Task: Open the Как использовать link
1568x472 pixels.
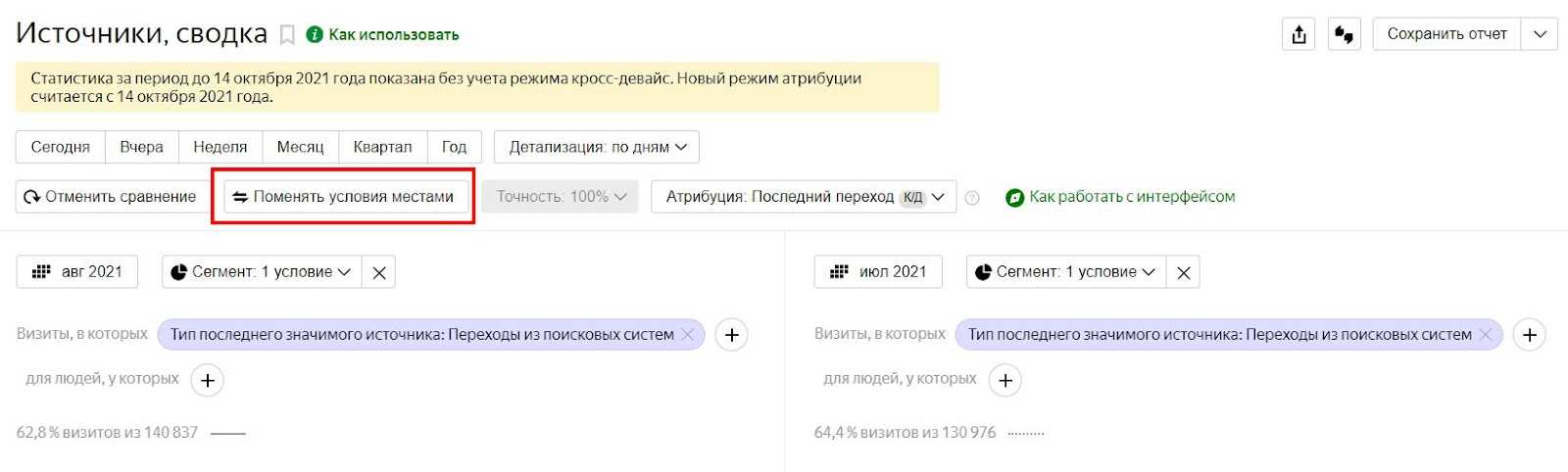Action: pos(393,35)
